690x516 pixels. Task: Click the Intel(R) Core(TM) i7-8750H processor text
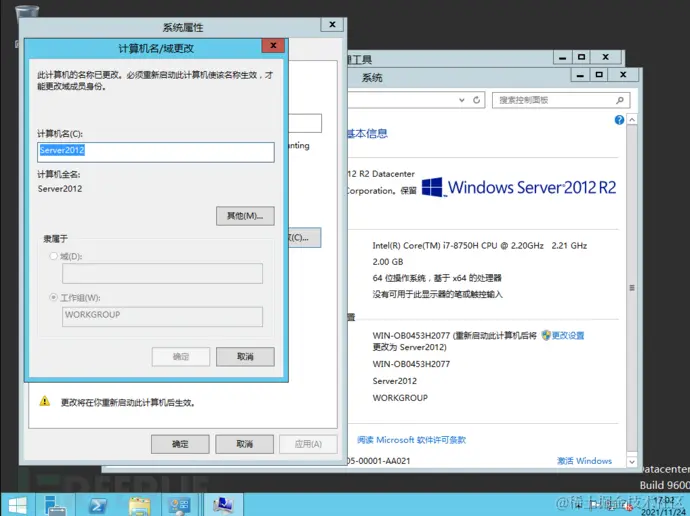[x=480, y=245]
